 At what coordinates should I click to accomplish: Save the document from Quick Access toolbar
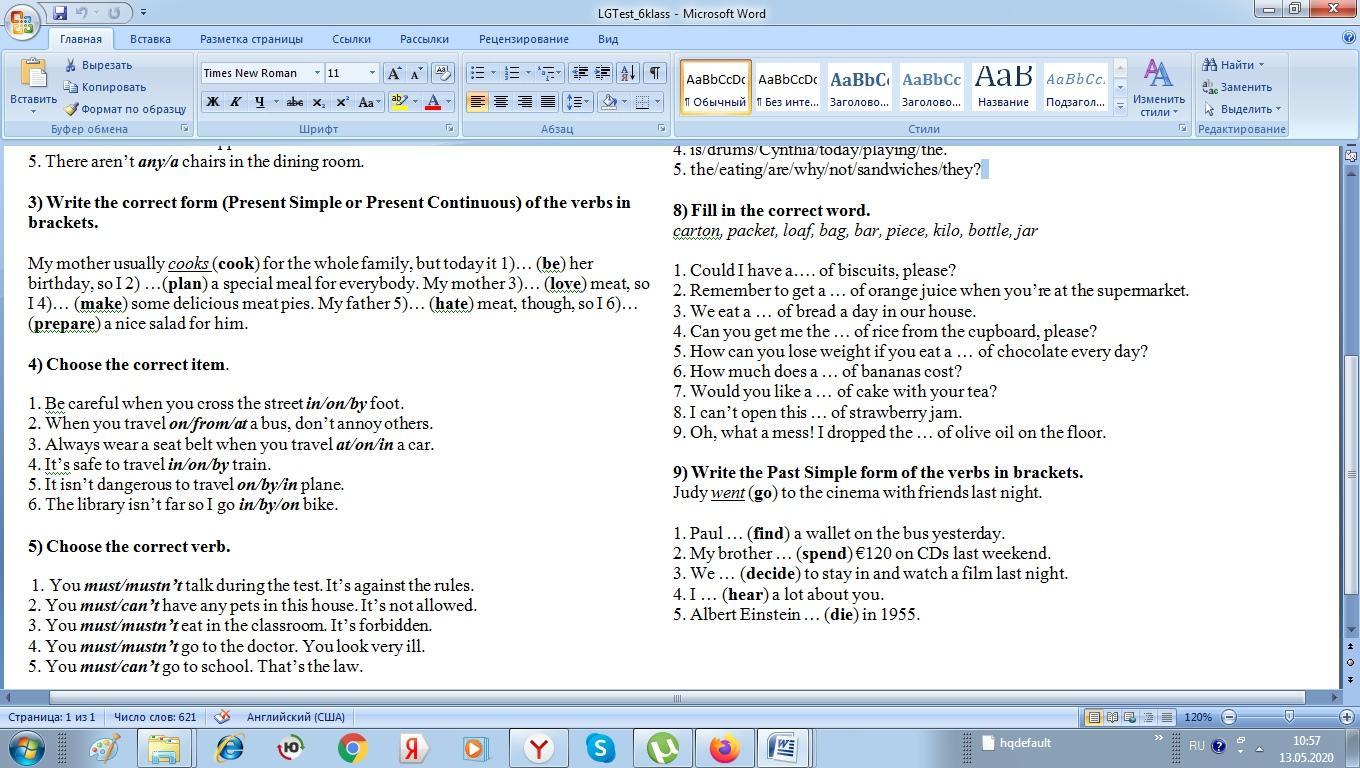click(x=60, y=13)
